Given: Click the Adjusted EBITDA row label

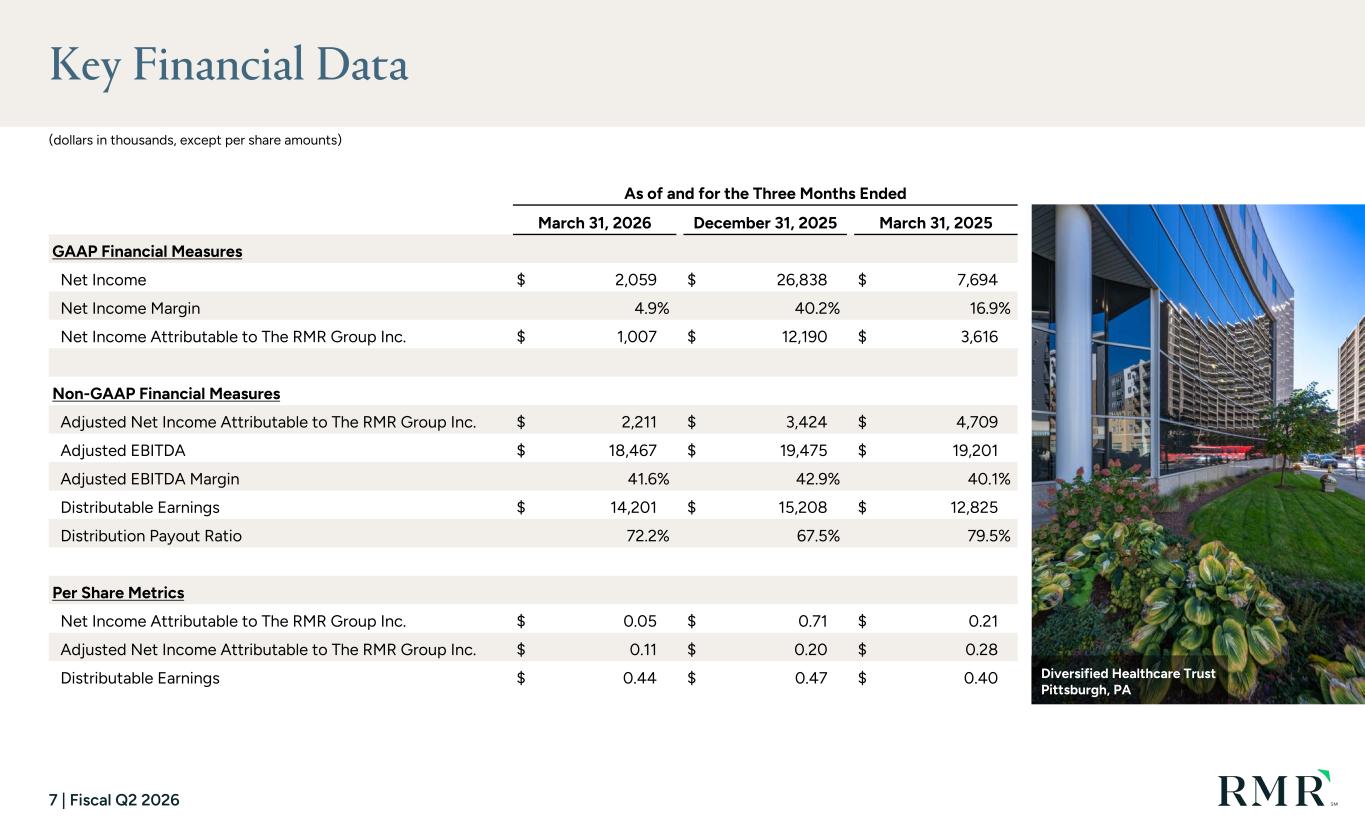Looking at the screenshot, I should click(x=123, y=451).
